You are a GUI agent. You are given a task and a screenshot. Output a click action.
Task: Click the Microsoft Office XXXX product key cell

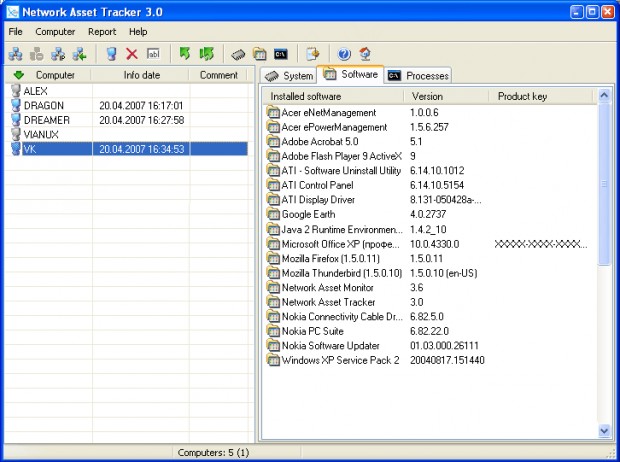541,244
